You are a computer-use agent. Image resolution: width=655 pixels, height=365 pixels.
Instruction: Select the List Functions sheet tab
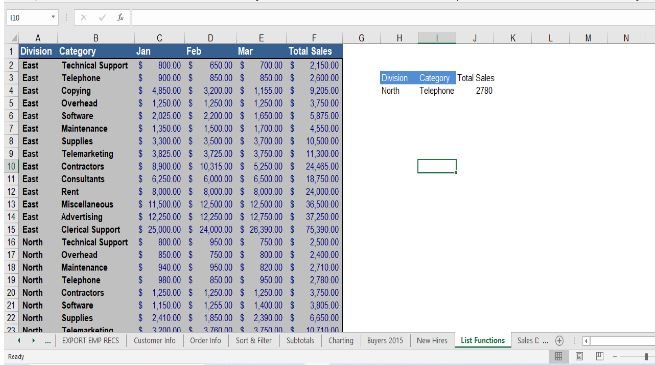pyautogui.click(x=482, y=340)
